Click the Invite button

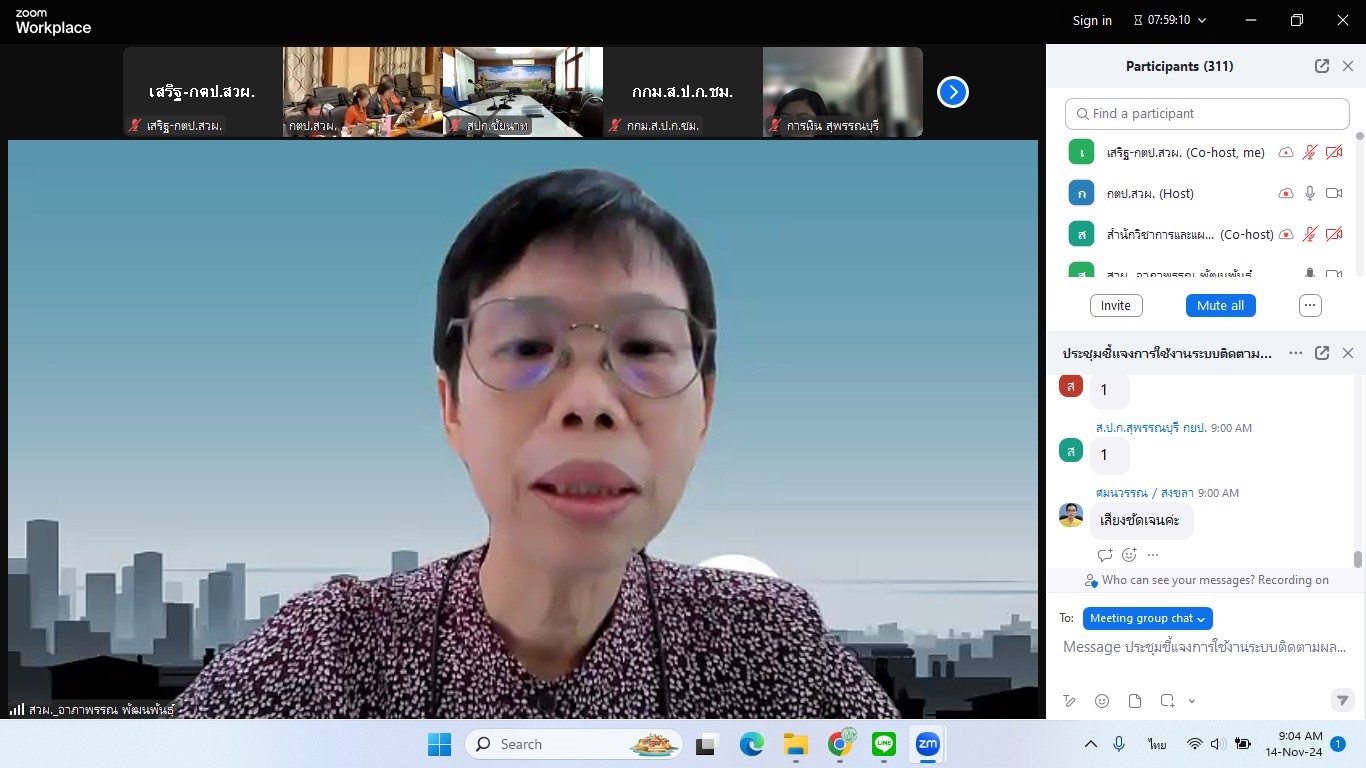(x=1116, y=305)
